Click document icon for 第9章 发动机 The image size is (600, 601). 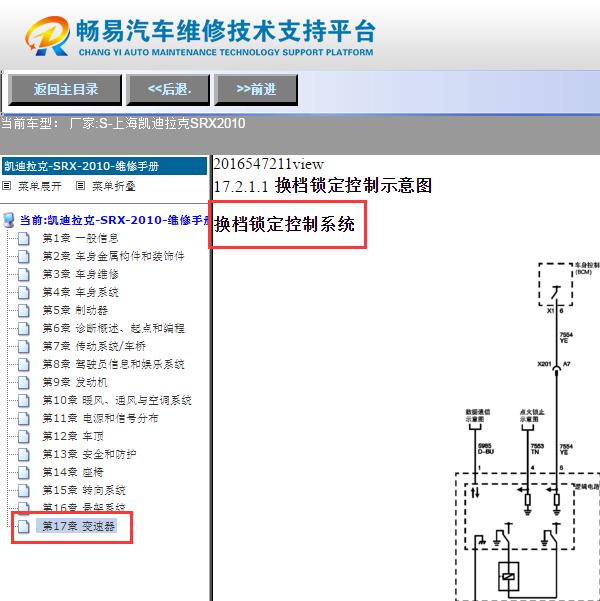[24, 383]
